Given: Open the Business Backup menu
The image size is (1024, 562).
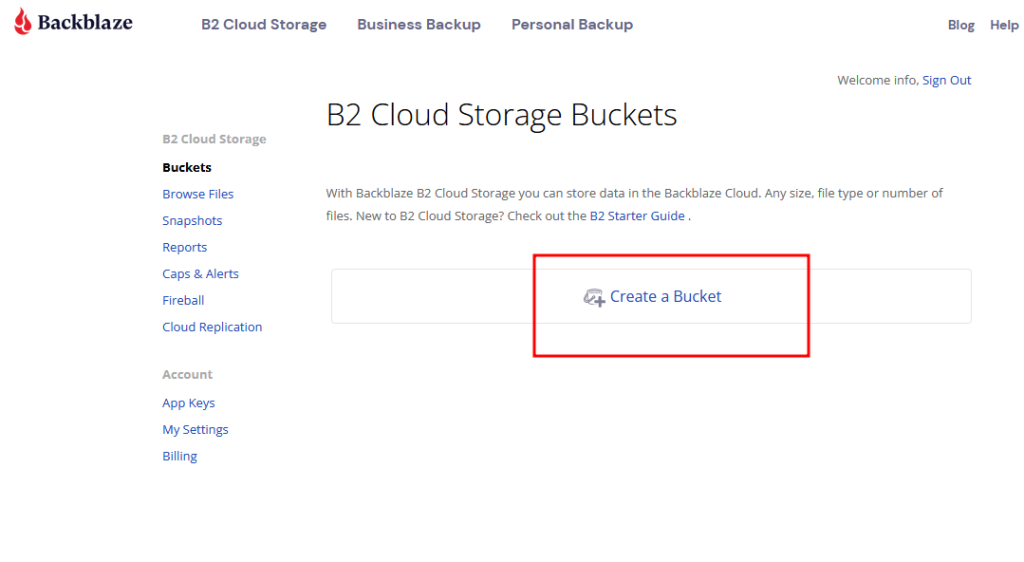Looking at the screenshot, I should point(419,25).
